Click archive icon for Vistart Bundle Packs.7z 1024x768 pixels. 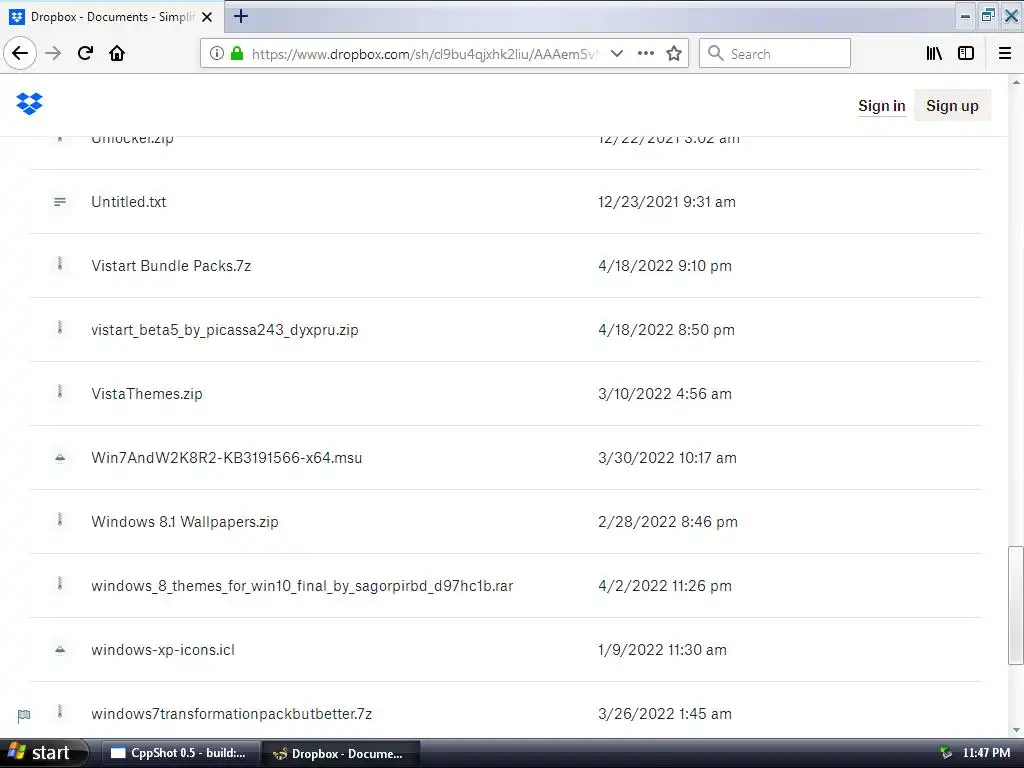[59, 264]
